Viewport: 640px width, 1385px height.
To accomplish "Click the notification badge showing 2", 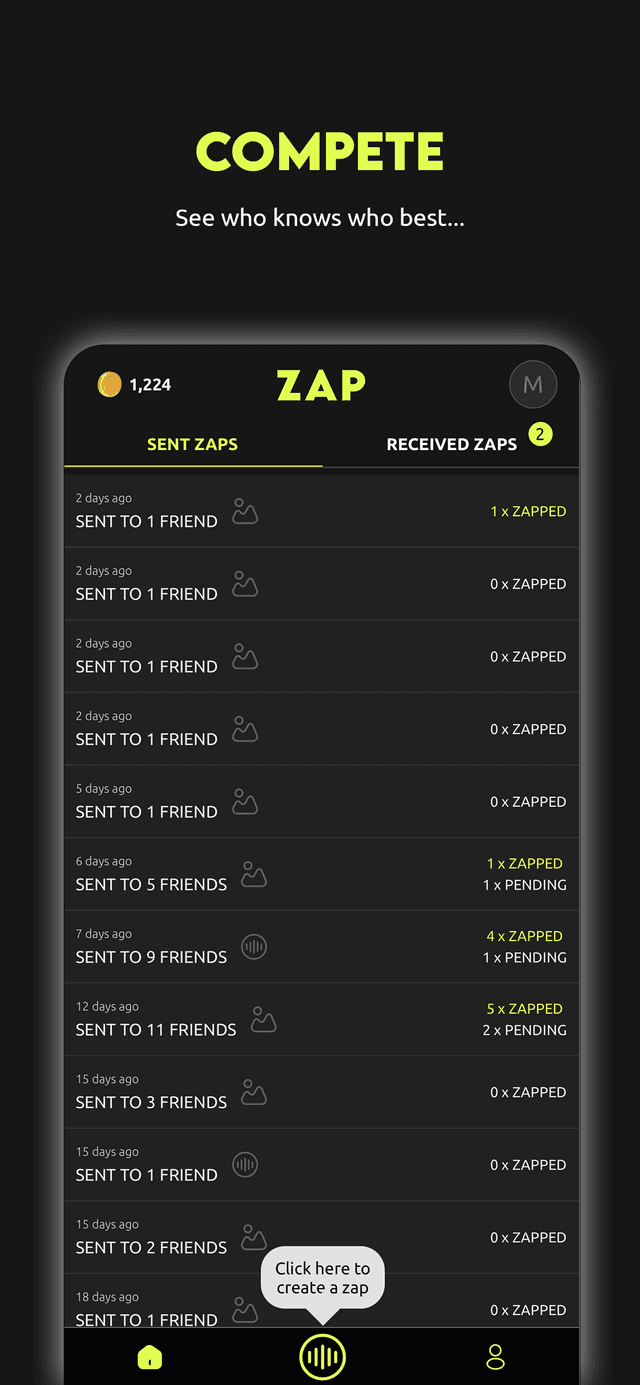I will click(x=540, y=435).
